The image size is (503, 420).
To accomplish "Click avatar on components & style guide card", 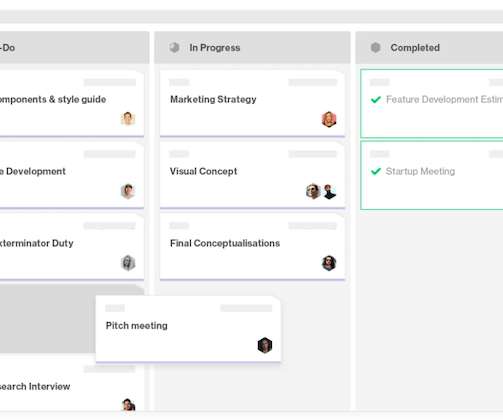I will click(128, 119).
